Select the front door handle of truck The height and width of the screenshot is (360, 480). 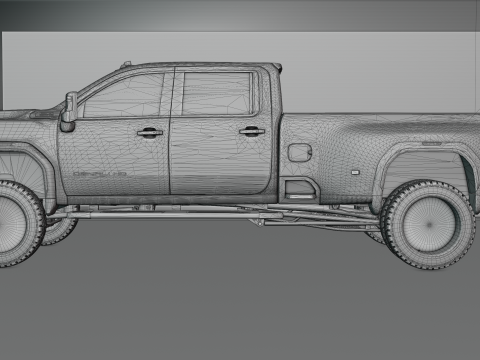[150, 132]
